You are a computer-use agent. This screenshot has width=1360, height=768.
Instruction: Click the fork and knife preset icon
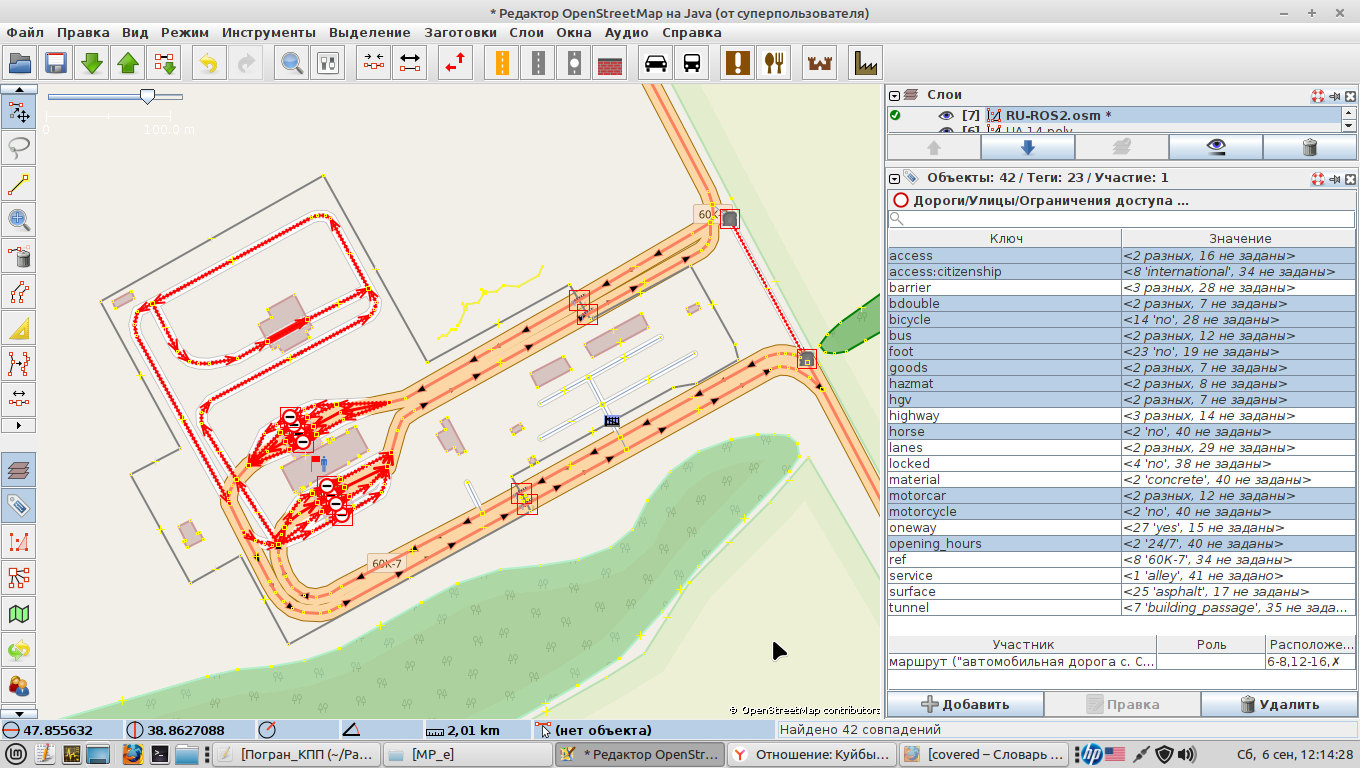[773, 63]
